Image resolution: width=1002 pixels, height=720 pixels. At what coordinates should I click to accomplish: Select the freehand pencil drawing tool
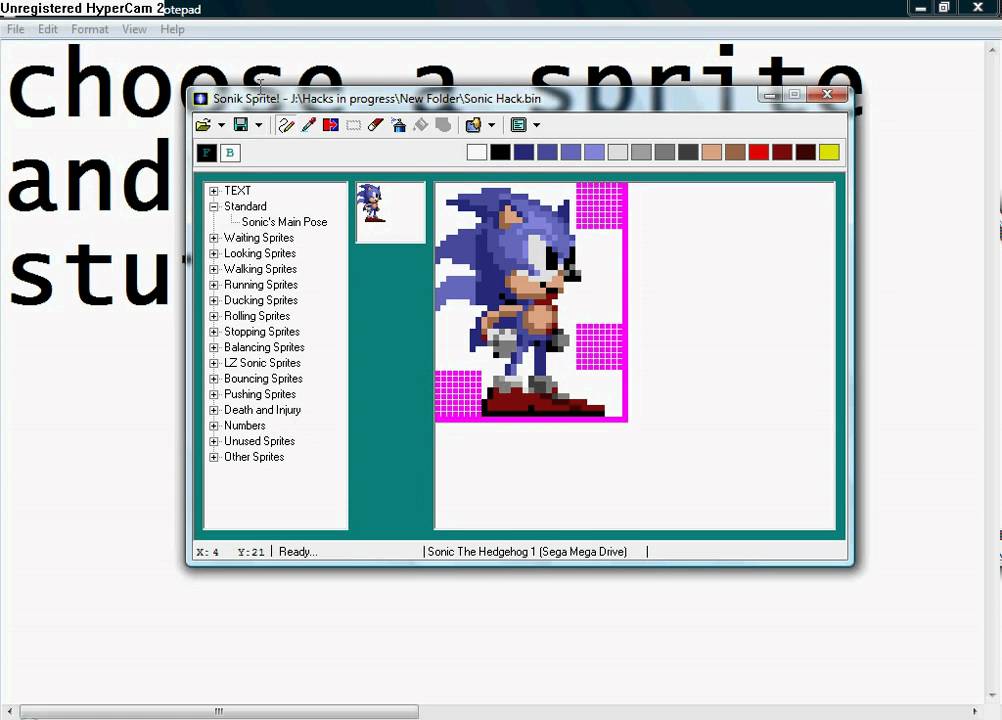tap(286, 125)
